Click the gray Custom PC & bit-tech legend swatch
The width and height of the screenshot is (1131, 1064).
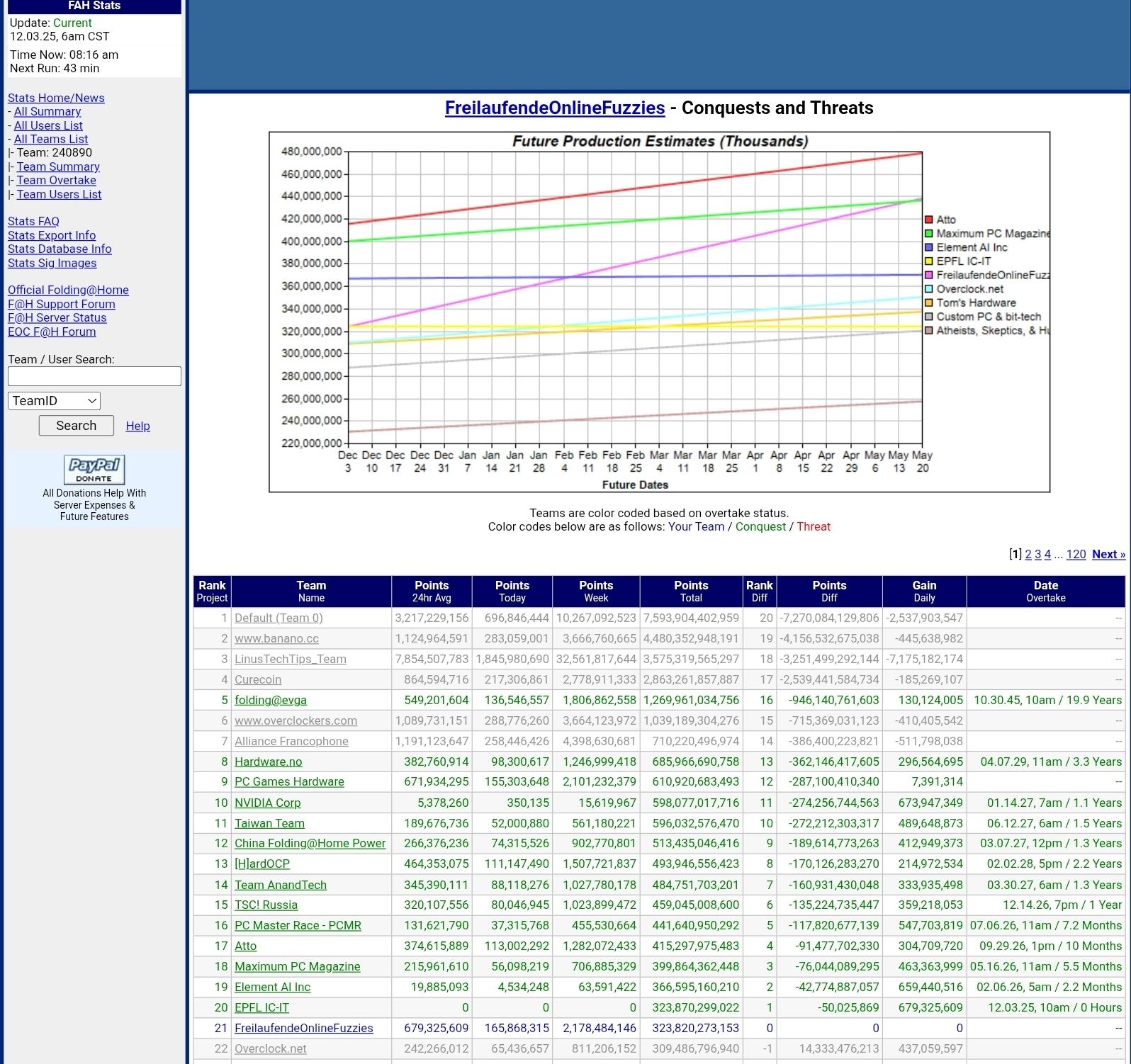[x=929, y=317]
